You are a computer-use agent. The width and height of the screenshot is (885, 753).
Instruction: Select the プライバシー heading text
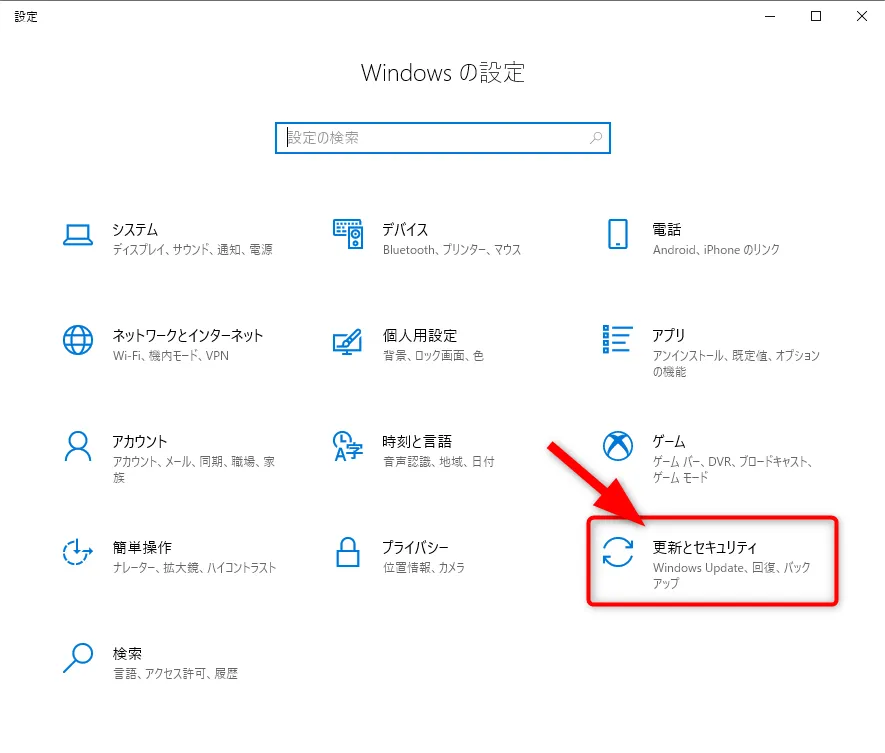(x=415, y=547)
